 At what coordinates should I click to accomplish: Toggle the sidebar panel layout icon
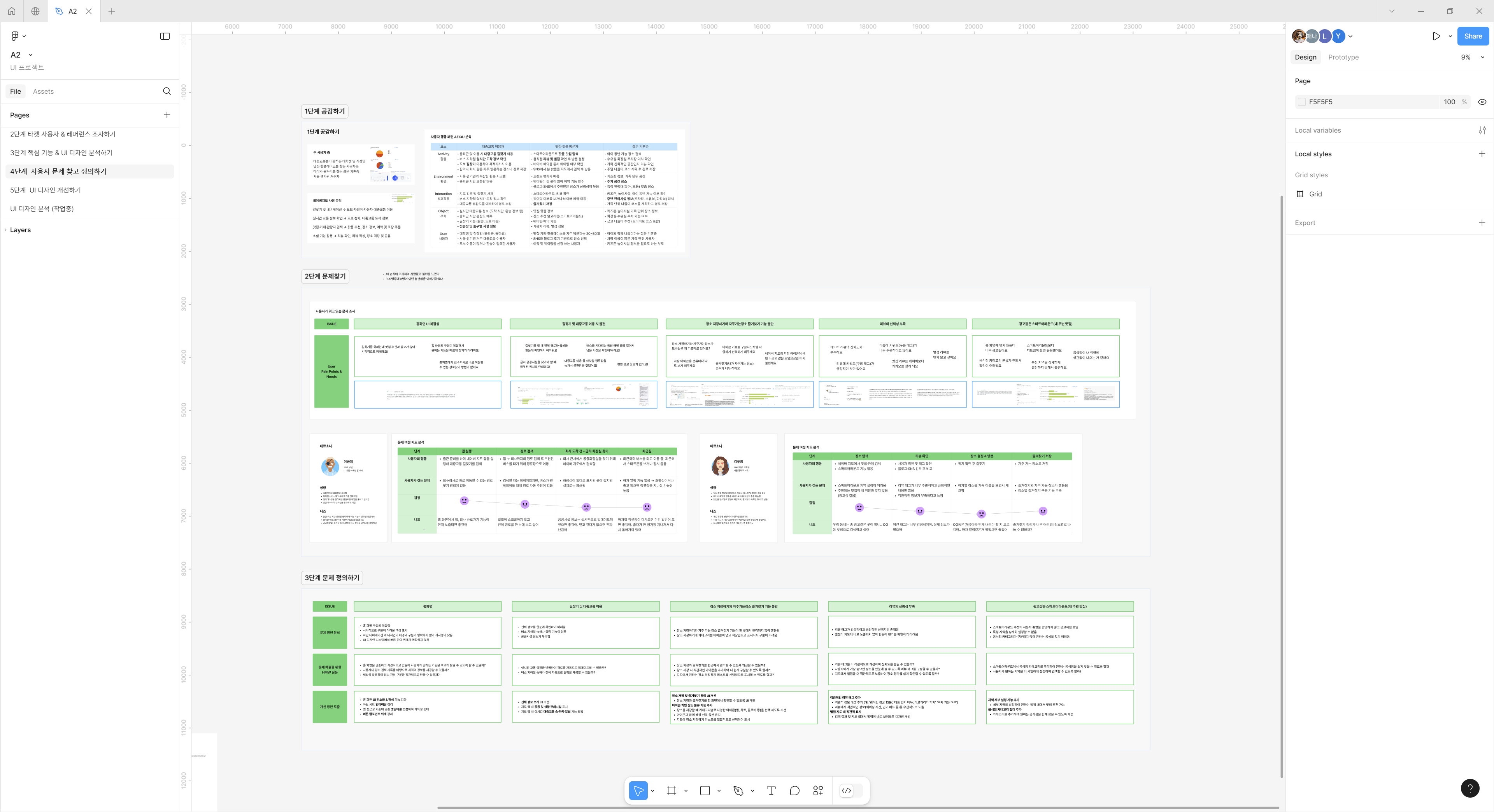[165, 36]
